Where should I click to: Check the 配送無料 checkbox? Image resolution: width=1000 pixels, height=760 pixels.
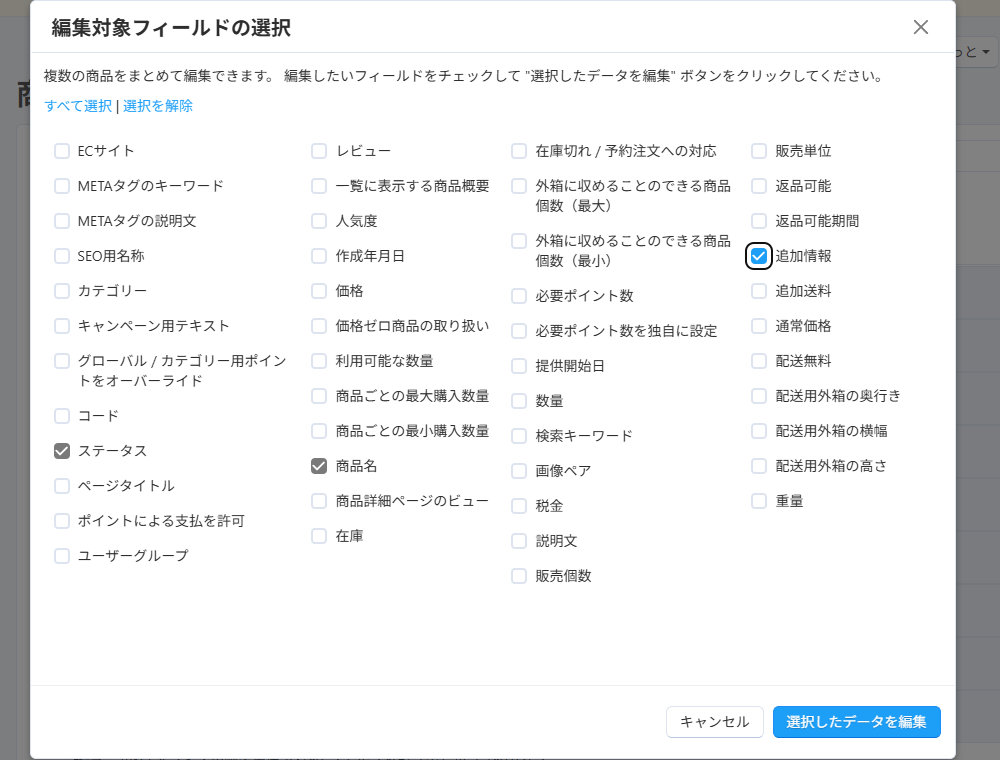point(759,361)
